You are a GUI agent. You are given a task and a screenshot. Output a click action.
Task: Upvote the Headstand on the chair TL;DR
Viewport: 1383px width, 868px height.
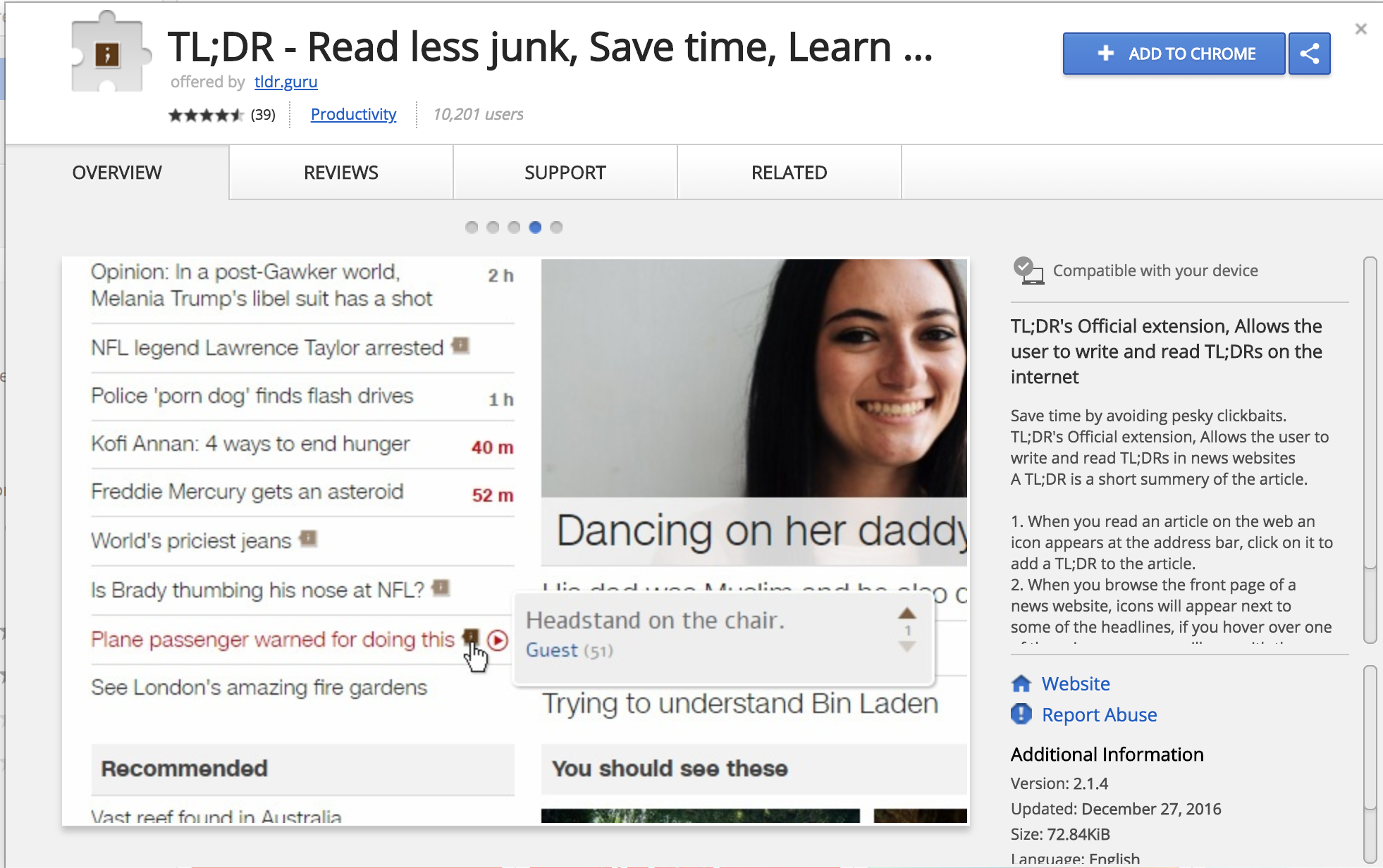point(907,614)
